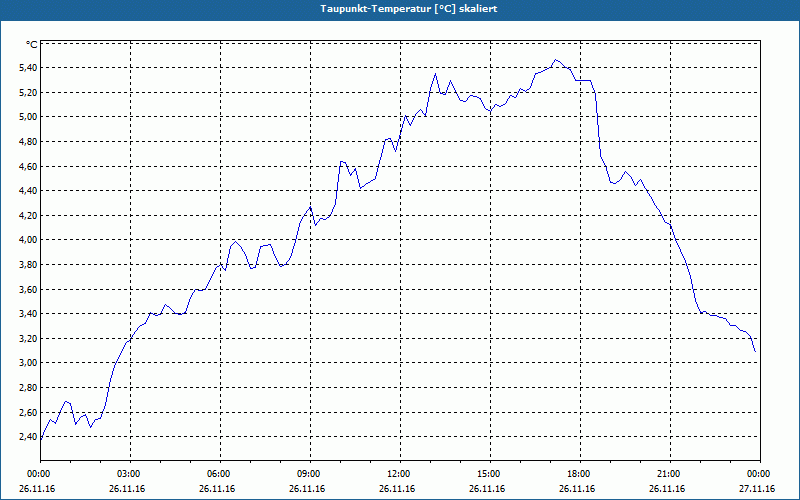Click the 5,20 y-axis label
Image resolution: width=800 pixels, height=500 pixels.
(29, 92)
